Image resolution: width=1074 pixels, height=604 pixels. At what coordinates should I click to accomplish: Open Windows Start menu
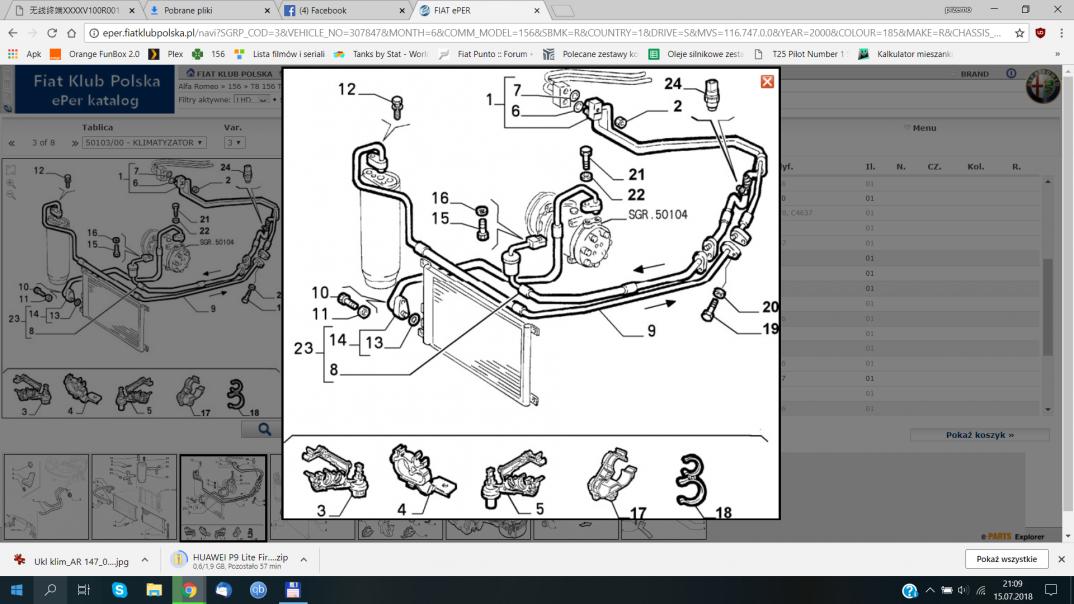pos(16,590)
